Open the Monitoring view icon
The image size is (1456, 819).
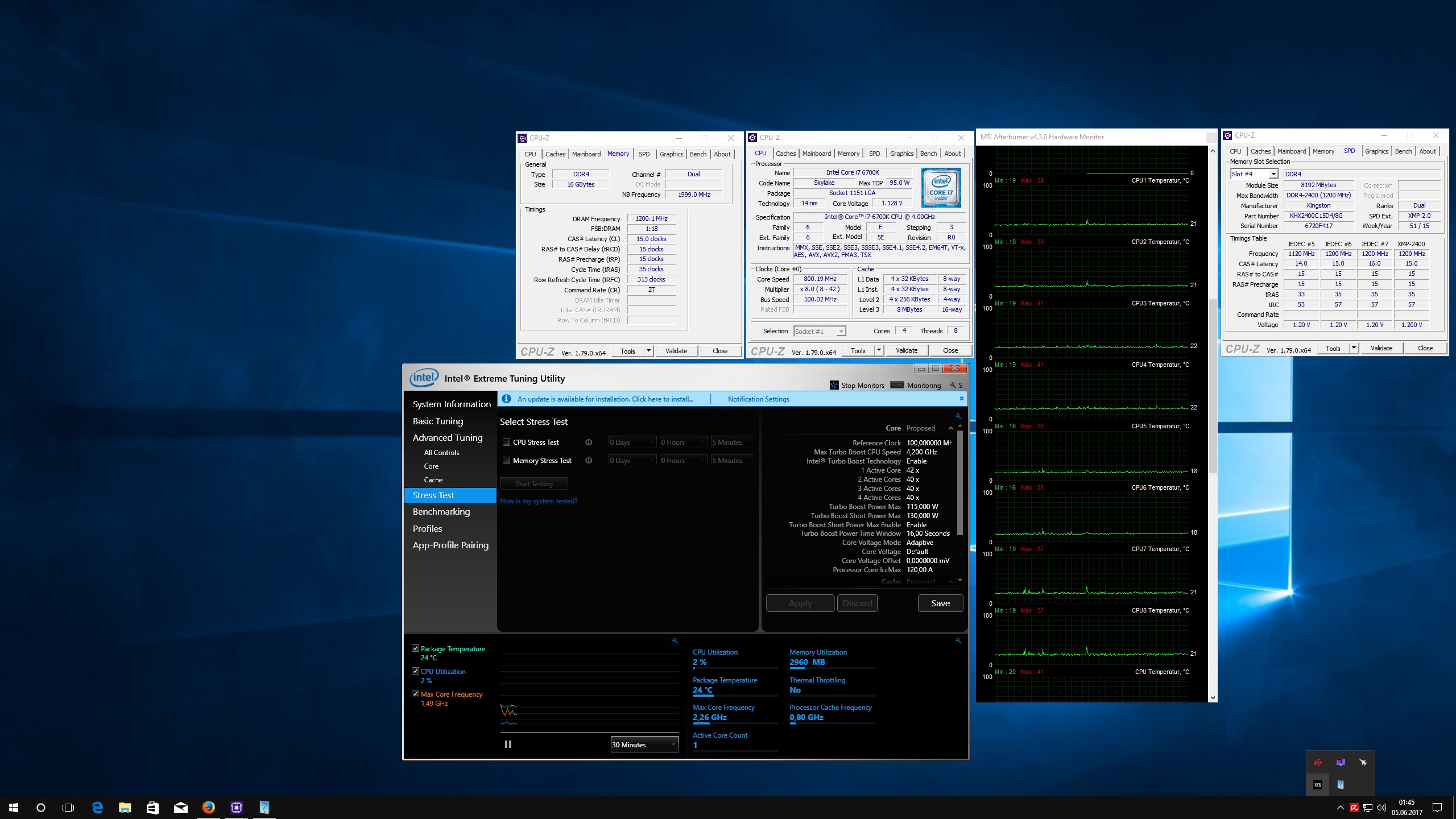(x=897, y=385)
